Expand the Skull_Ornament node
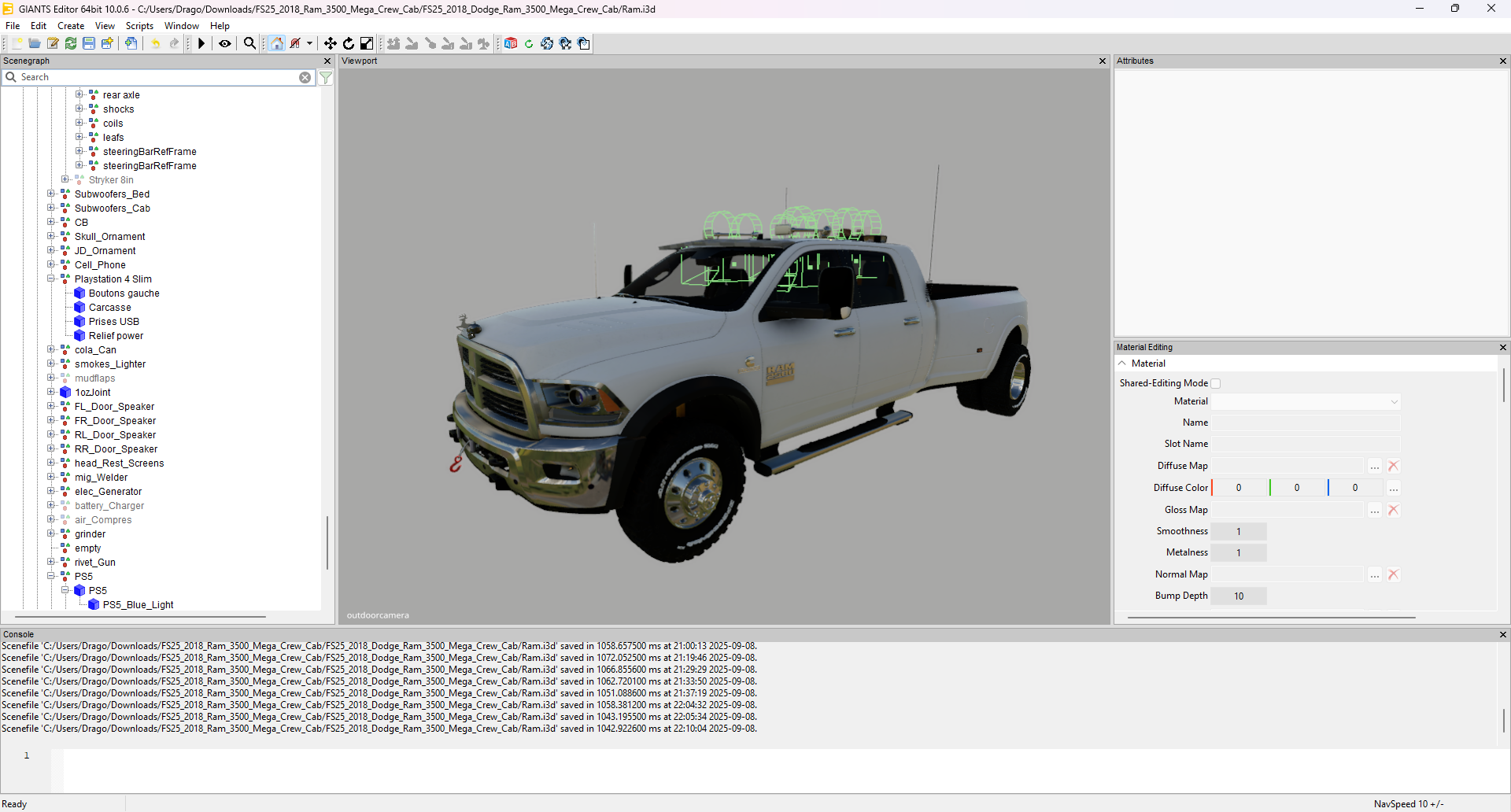The width and height of the screenshot is (1511, 812). (51, 236)
